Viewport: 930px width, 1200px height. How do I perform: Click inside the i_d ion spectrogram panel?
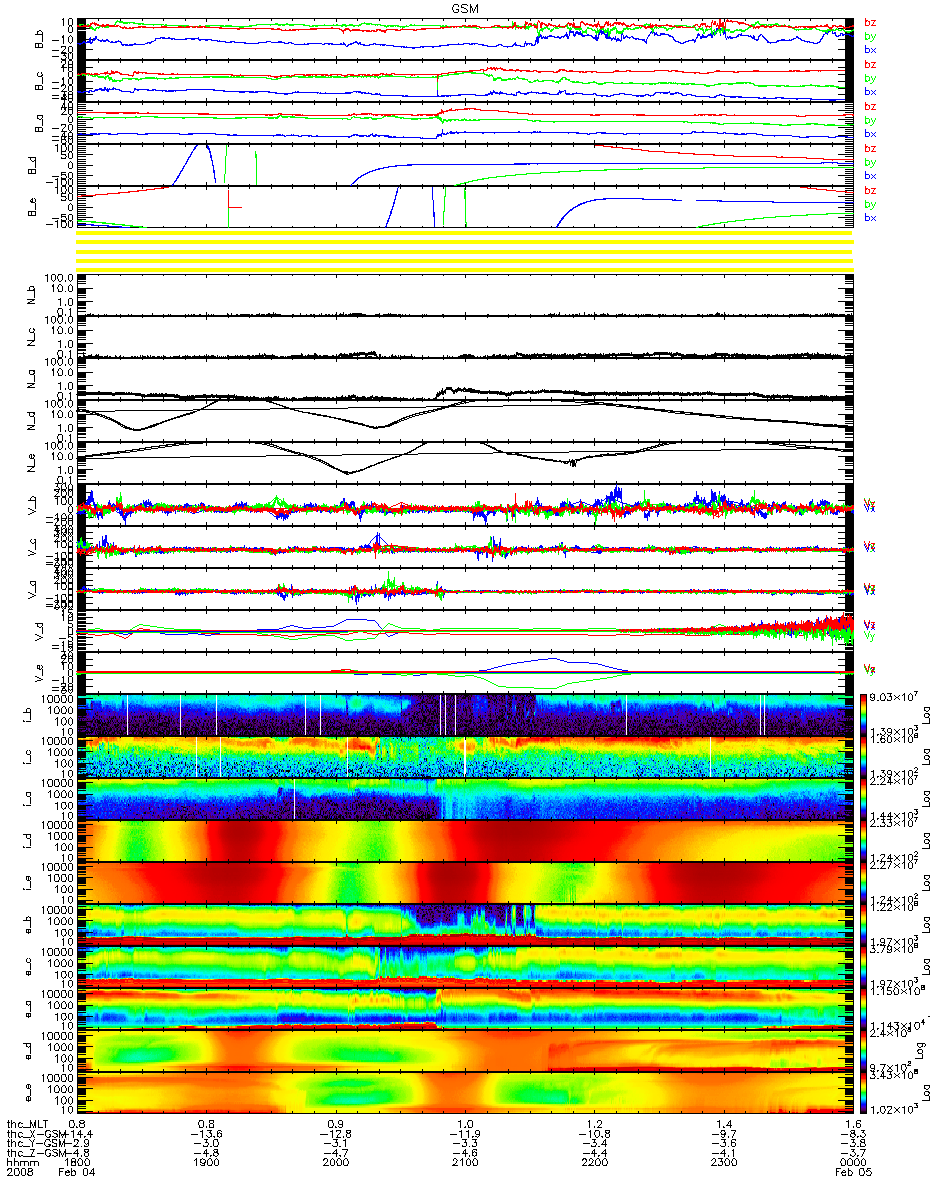point(466,840)
